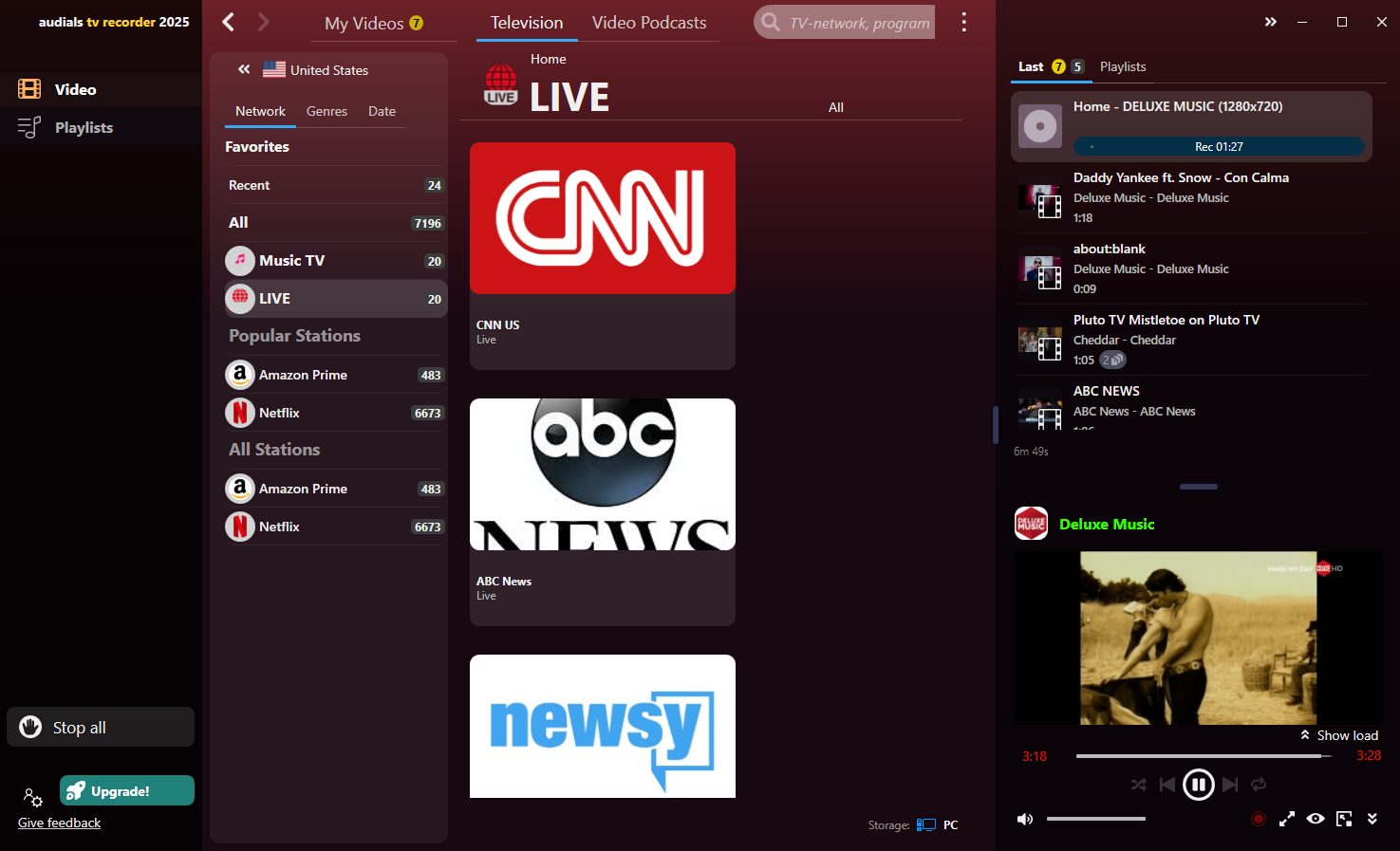Open the user account icon above feedback
Image resolution: width=1400 pixels, height=851 pixels.
[32, 797]
